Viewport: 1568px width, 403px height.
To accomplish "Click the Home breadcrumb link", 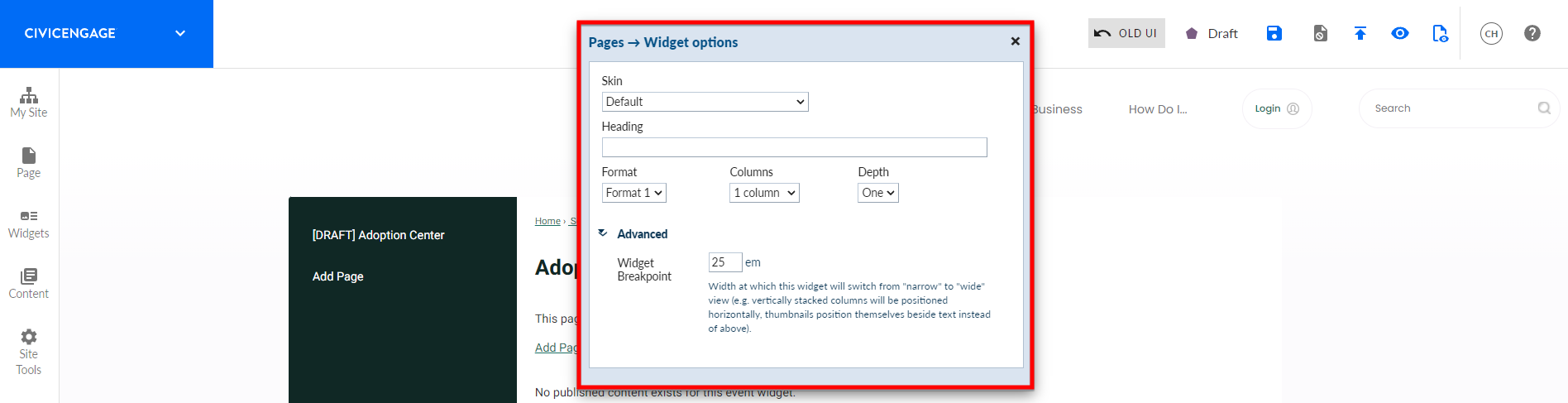I will click(x=547, y=221).
